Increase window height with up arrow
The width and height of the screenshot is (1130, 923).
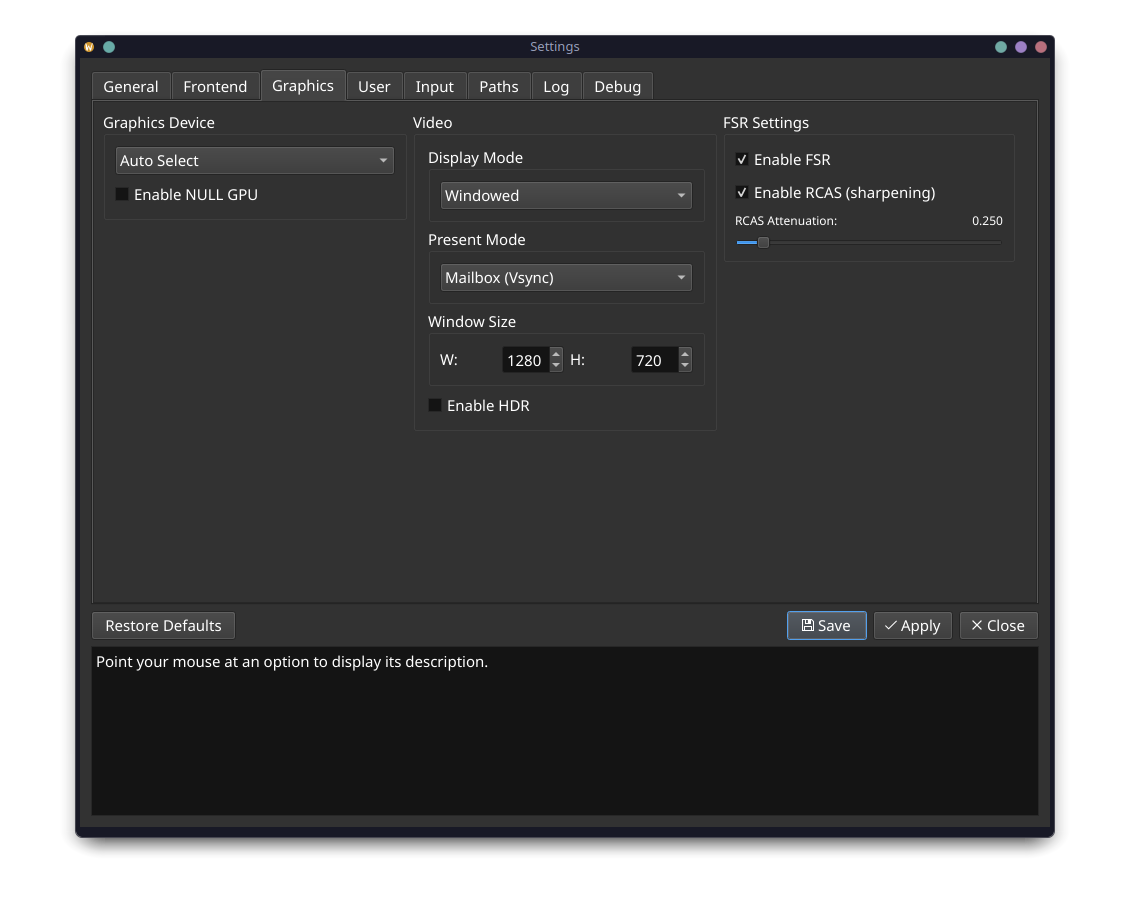point(685,354)
